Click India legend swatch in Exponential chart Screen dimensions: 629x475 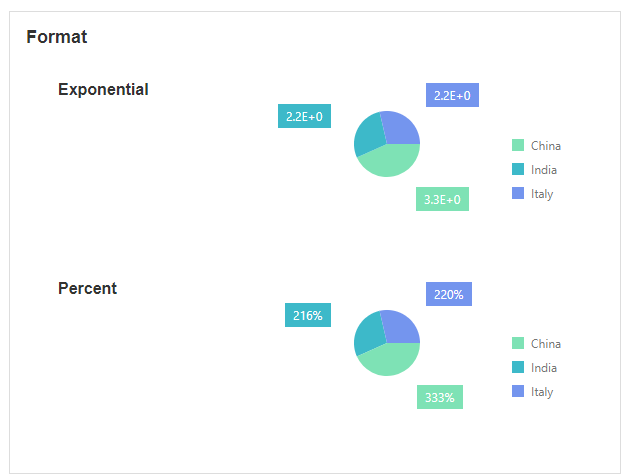[518, 170]
